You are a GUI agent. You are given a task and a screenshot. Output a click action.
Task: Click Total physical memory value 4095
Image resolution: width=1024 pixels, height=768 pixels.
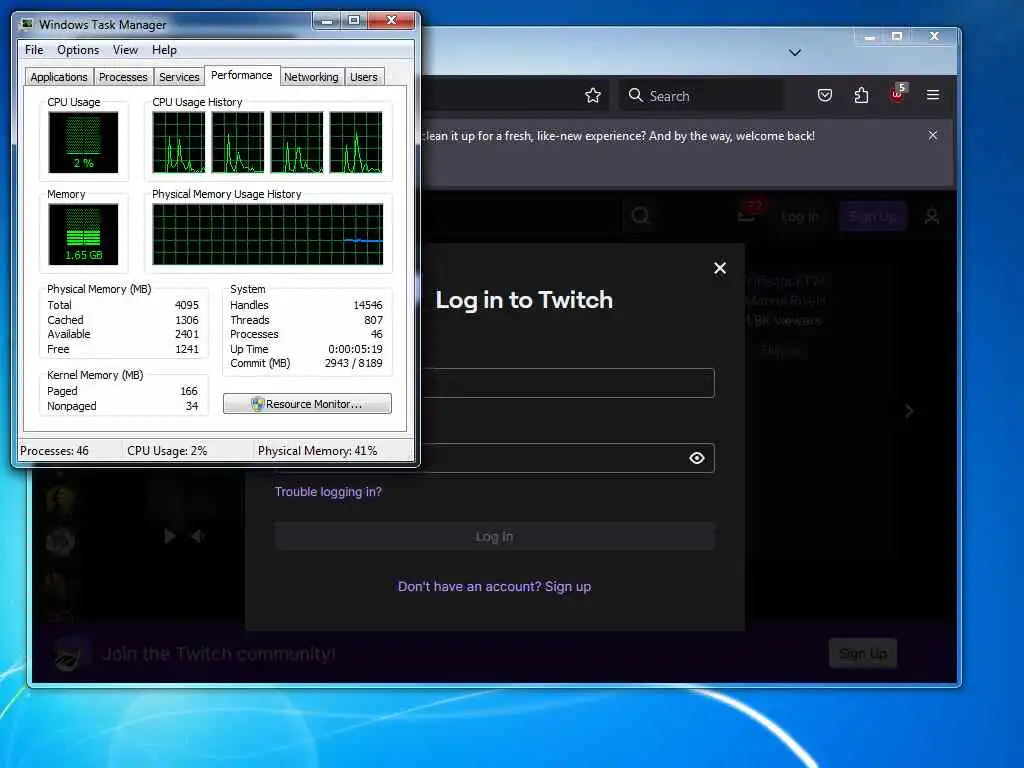click(187, 305)
